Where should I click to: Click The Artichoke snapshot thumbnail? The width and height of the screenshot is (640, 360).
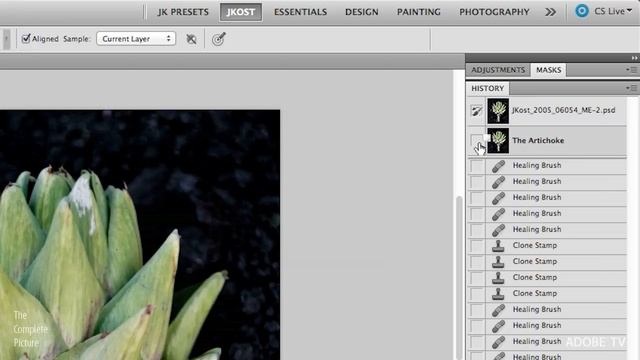click(498, 140)
